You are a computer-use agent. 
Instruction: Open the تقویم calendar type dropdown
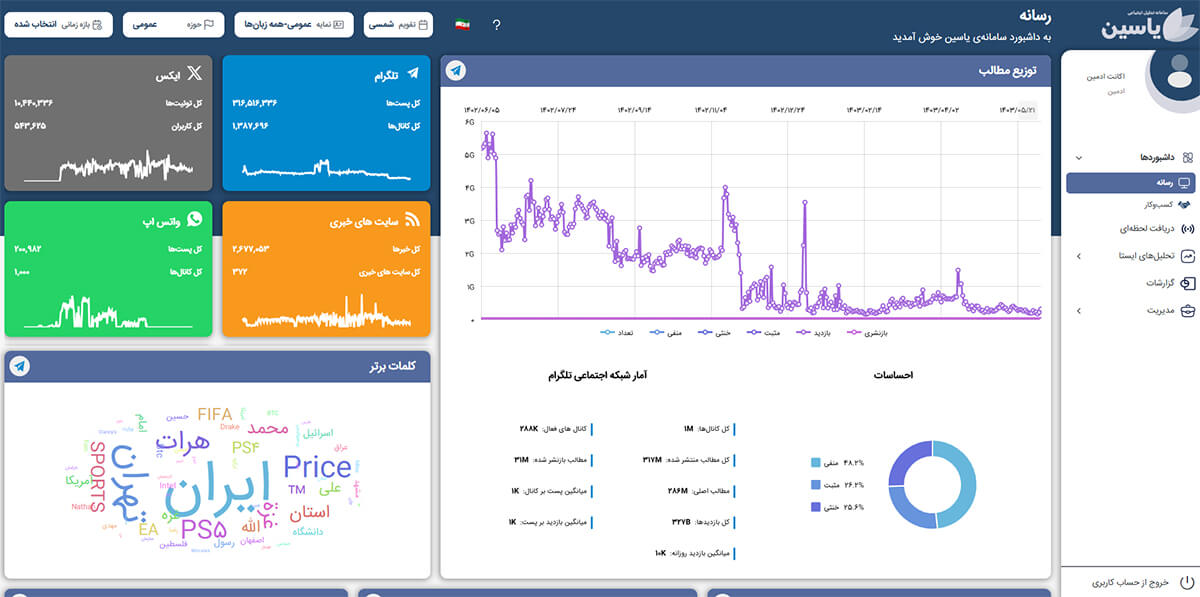[x=396, y=24]
